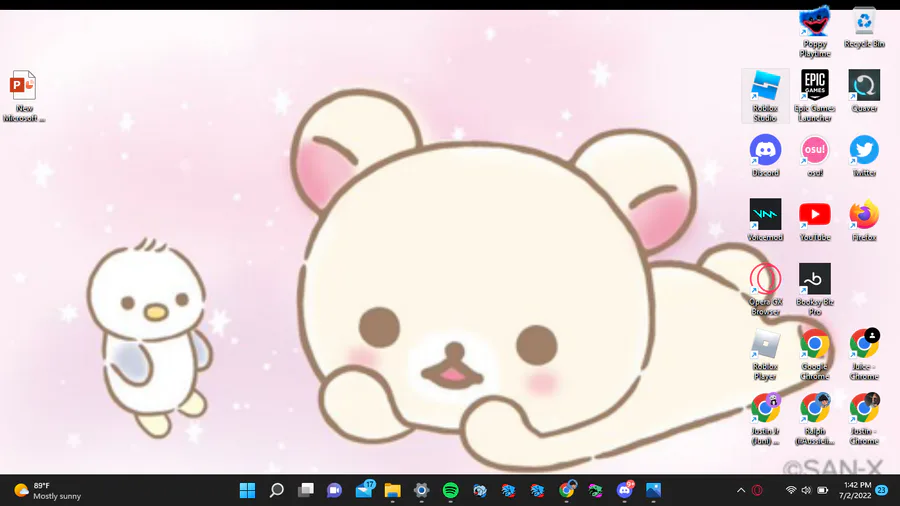This screenshot has height=506, width=900.
Task: Open the Discord desktop shortcut
Action: (765, 155)
